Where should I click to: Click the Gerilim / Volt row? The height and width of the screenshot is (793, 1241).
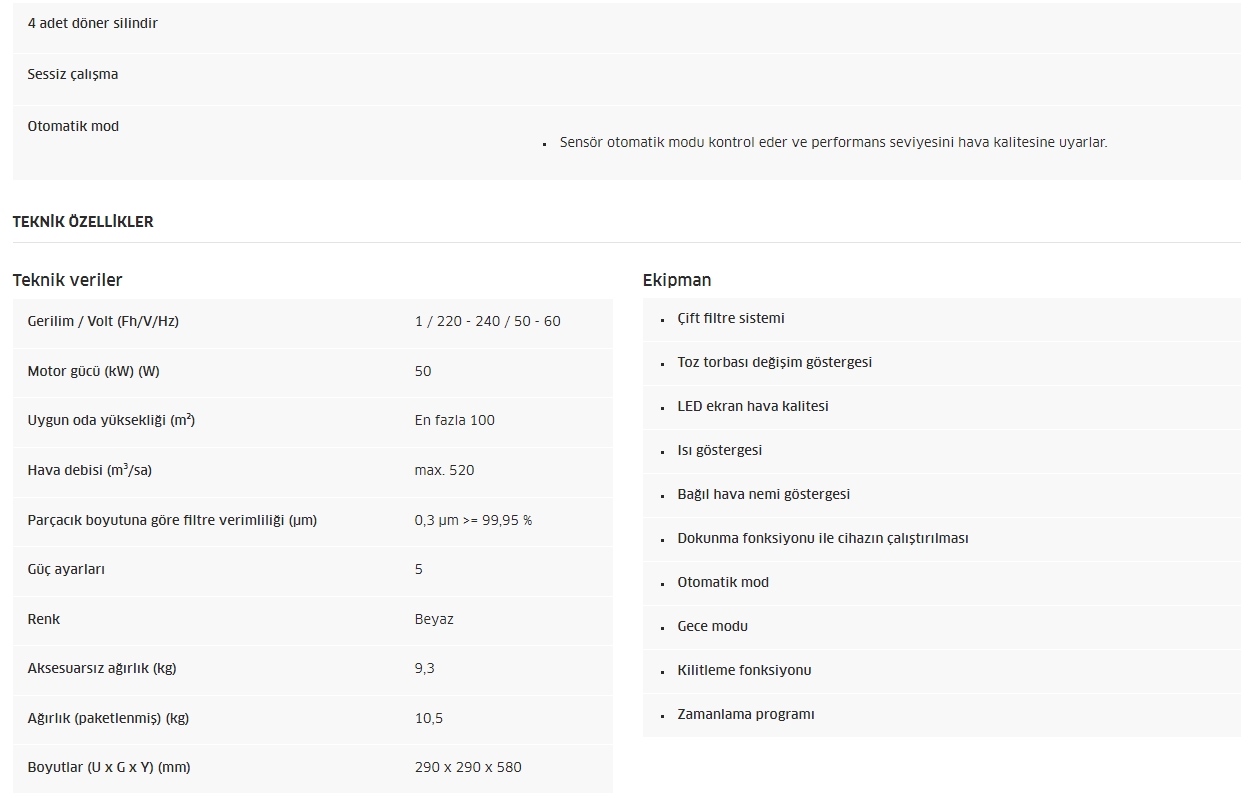[x=313, y=322]
